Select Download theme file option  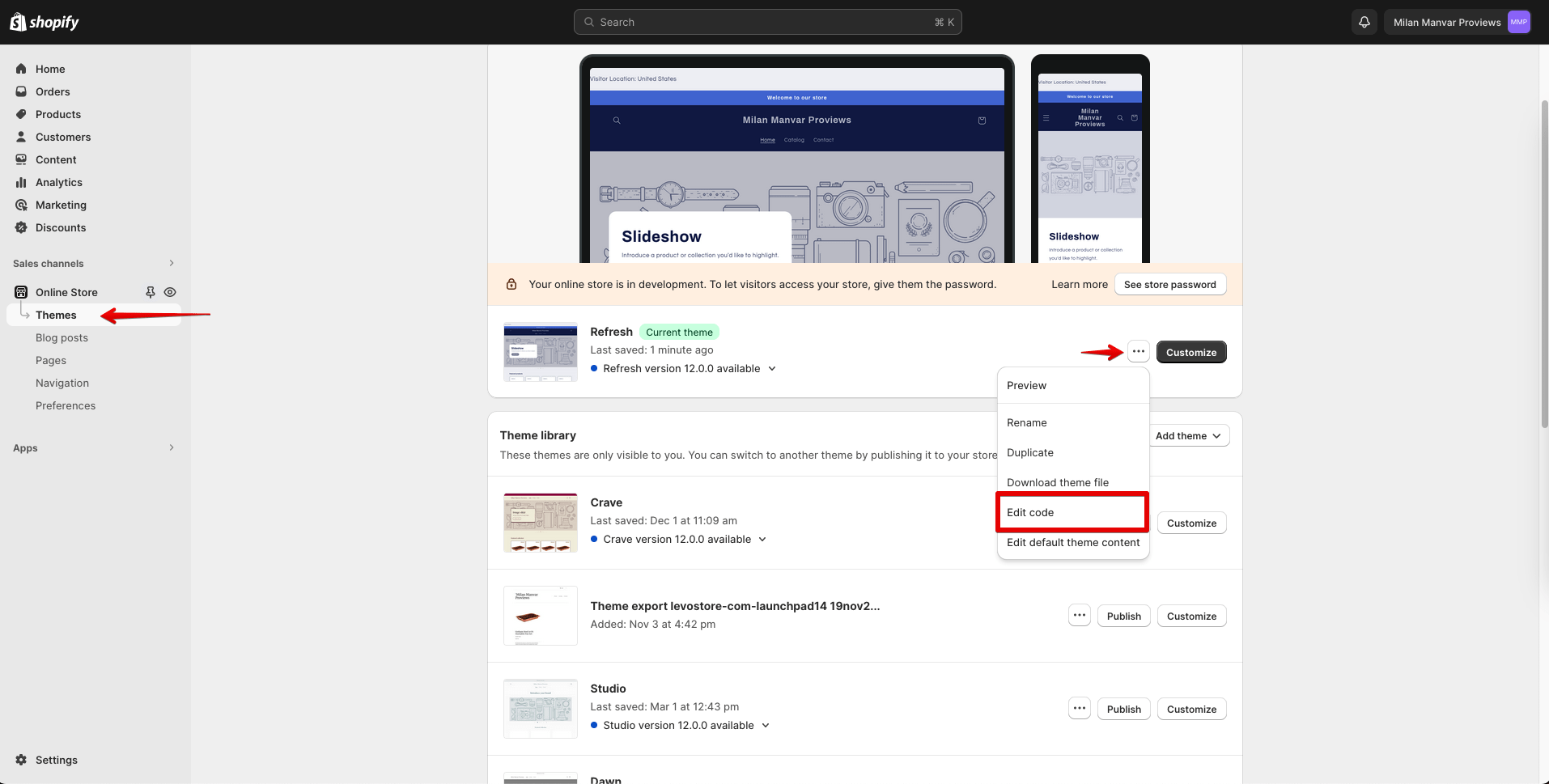tap(1073, 482)
